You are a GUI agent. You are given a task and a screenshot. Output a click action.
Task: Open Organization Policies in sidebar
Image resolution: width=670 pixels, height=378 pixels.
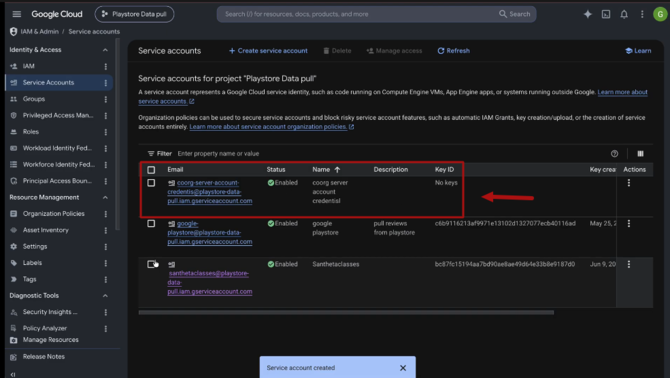pos(53,214)
